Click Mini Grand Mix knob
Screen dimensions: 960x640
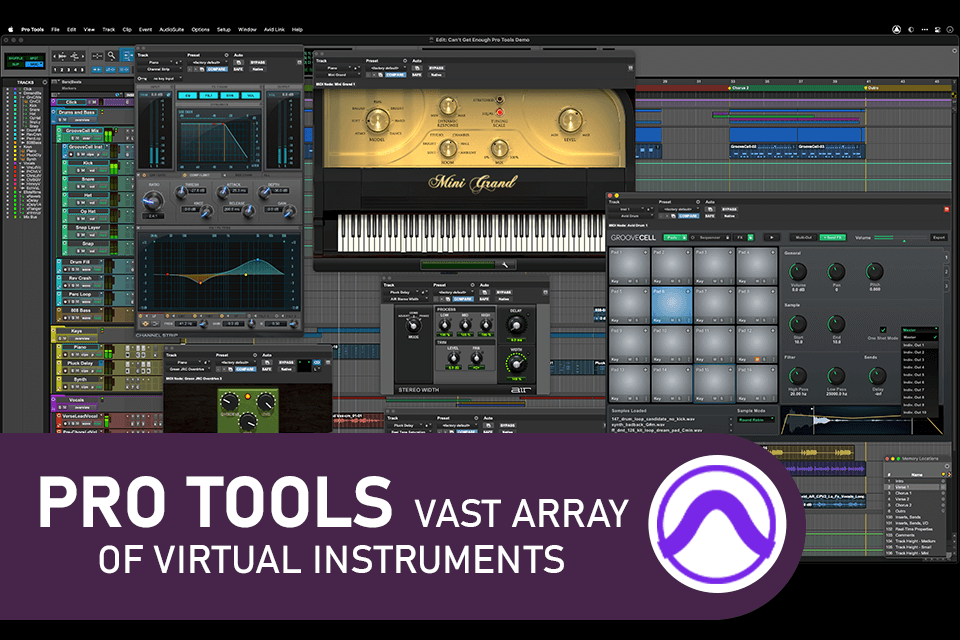click(500, 148)
